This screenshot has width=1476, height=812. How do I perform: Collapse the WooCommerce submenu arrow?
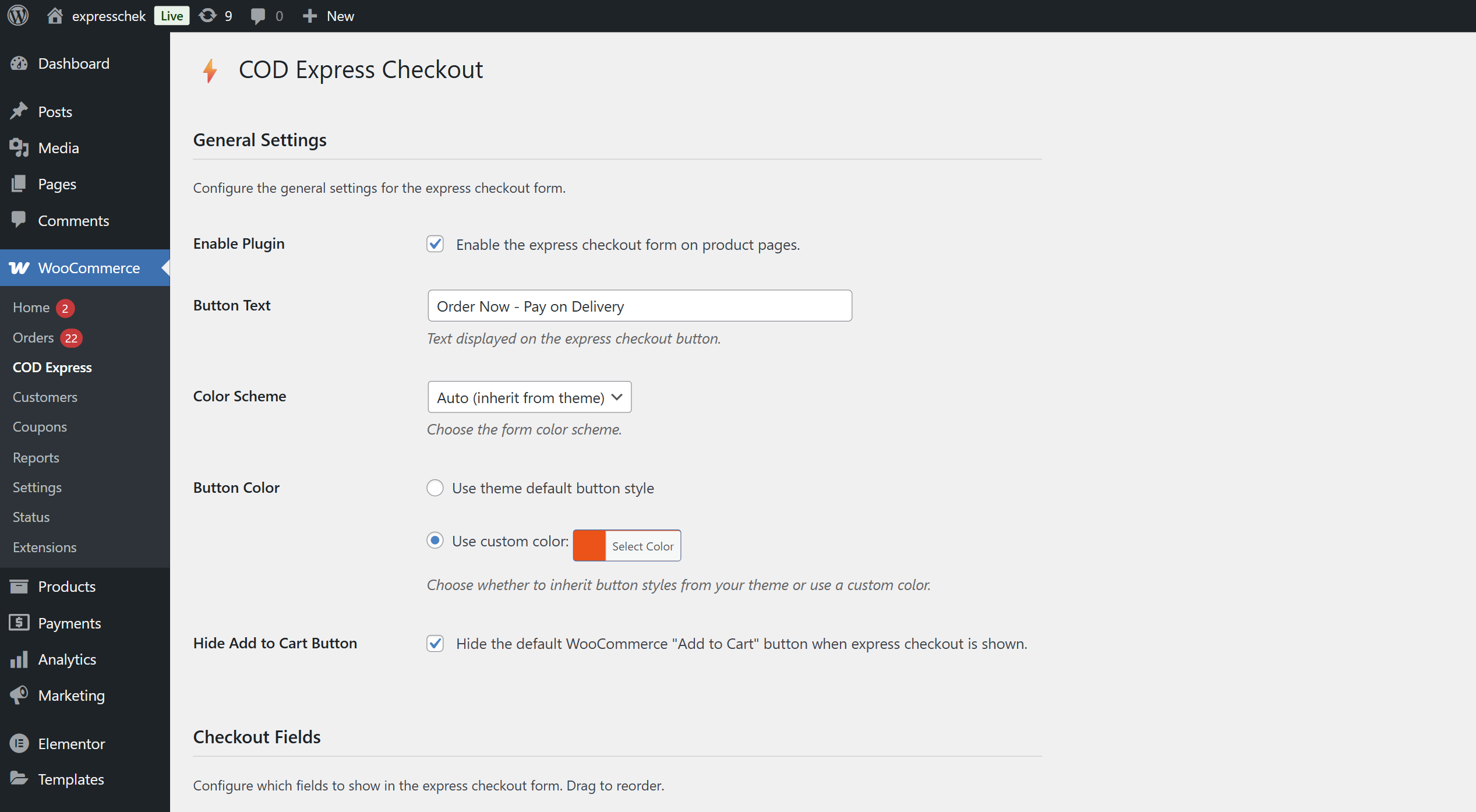[x=166, y=268]
